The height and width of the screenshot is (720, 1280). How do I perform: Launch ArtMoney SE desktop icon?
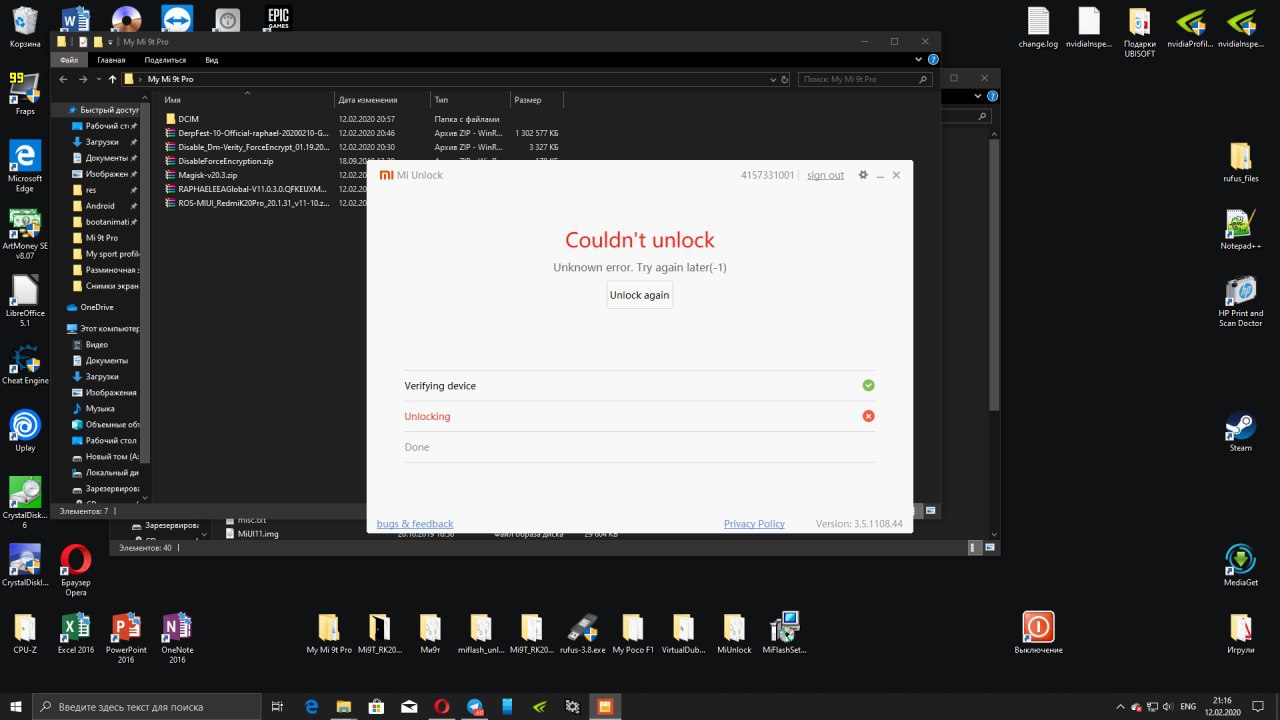point(25,233)
